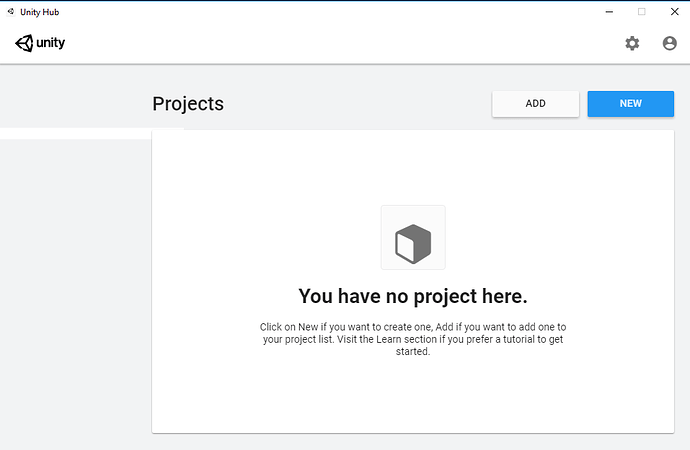Click the Unity Hub title bar icon
The height and width of the screenshot is (450, 690).
pos(9,12)
